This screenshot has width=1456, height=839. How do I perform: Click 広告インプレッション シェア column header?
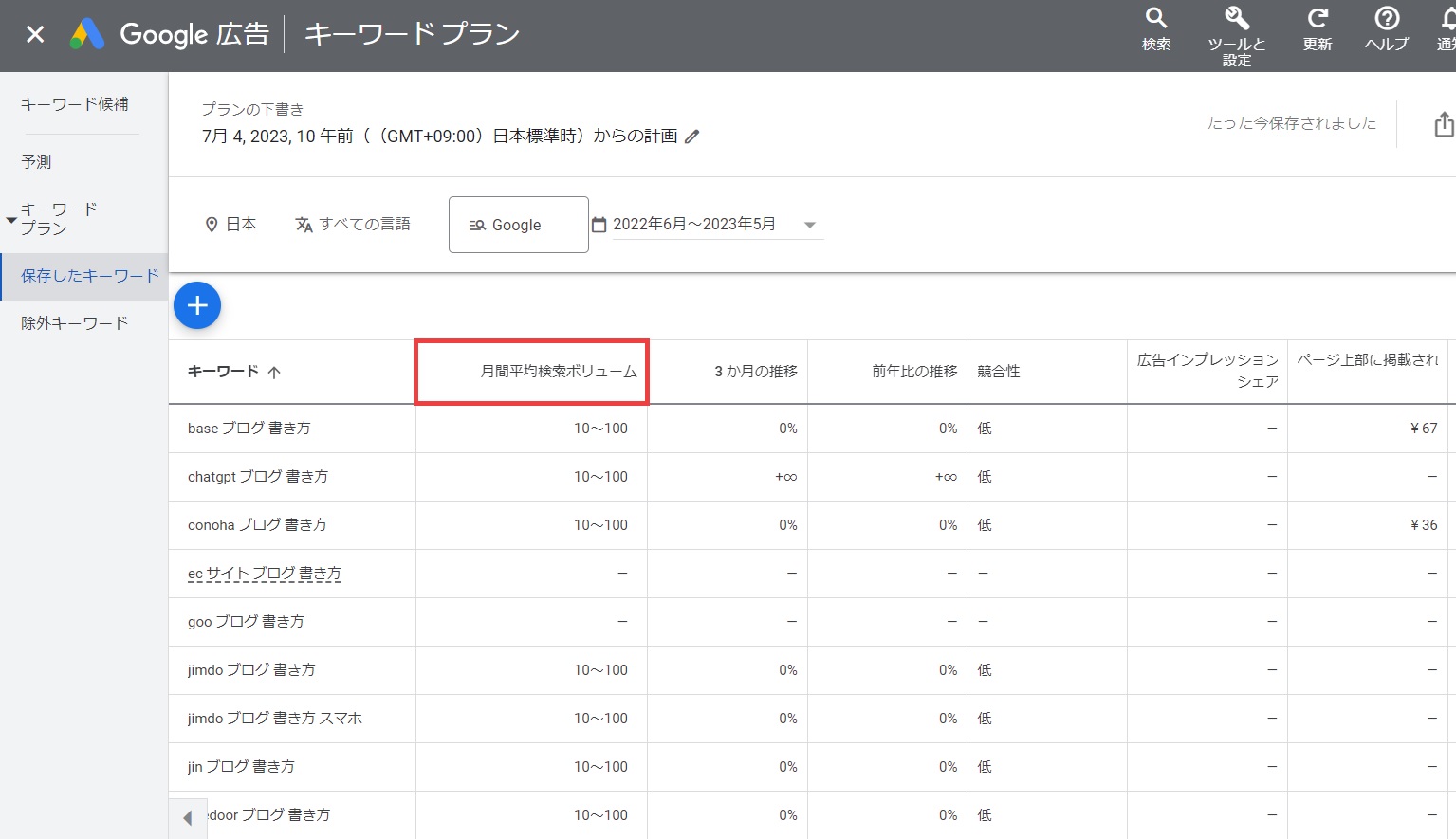point(1207,371)
